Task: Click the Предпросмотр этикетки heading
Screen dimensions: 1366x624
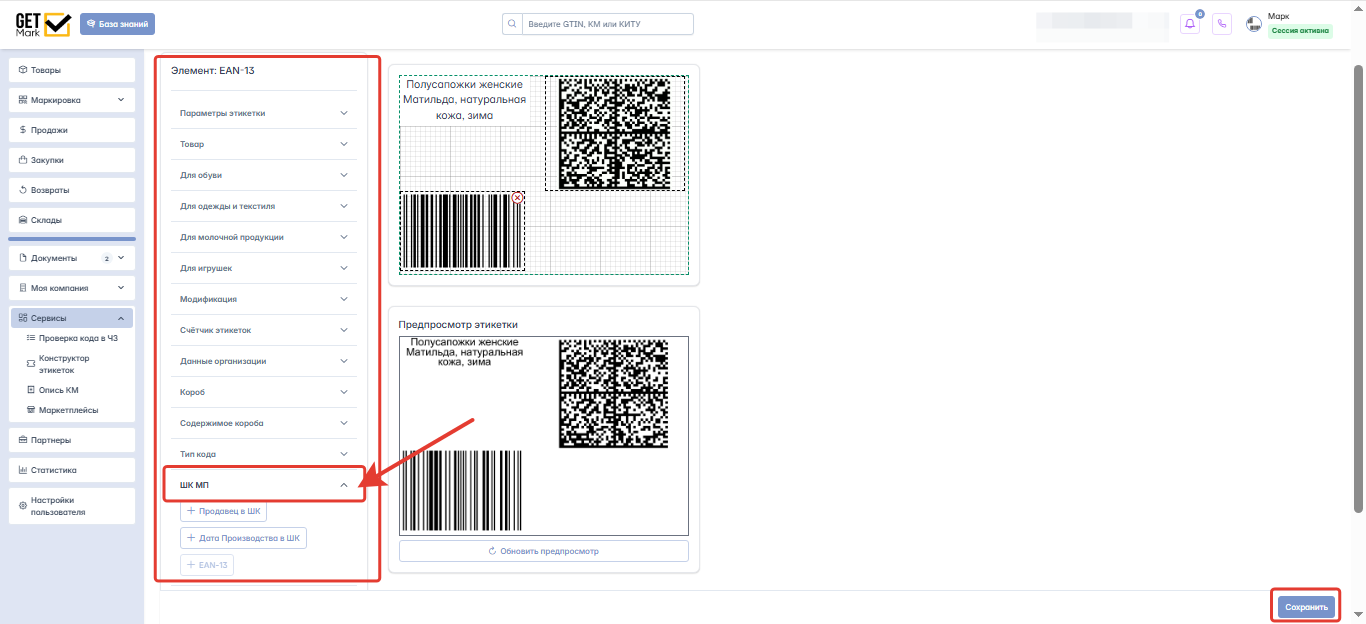Action: pos(458,324)
